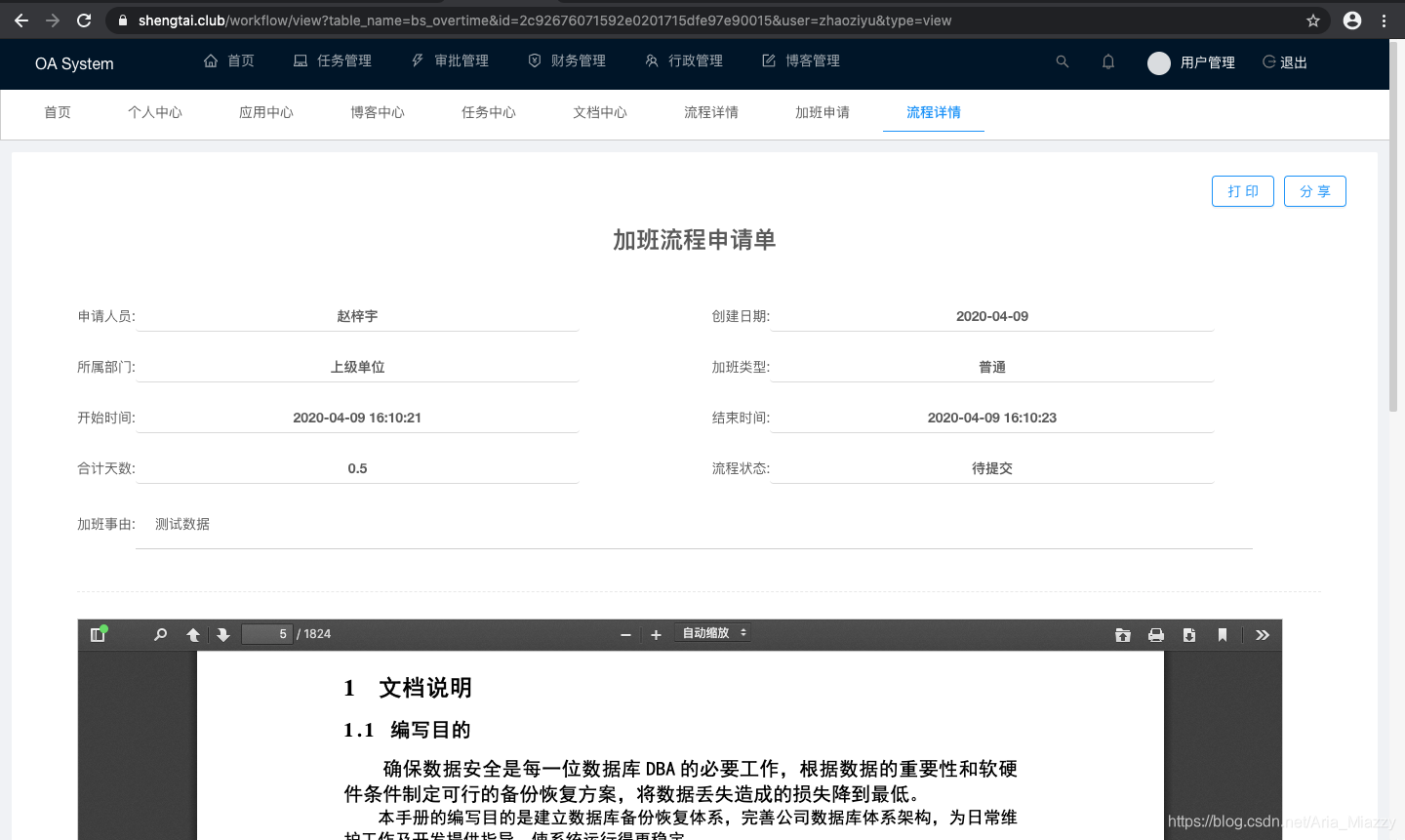Zoom out the PDF document
Image resolution: width=1405 pixels, height=840 pixels.
(625, 635)
